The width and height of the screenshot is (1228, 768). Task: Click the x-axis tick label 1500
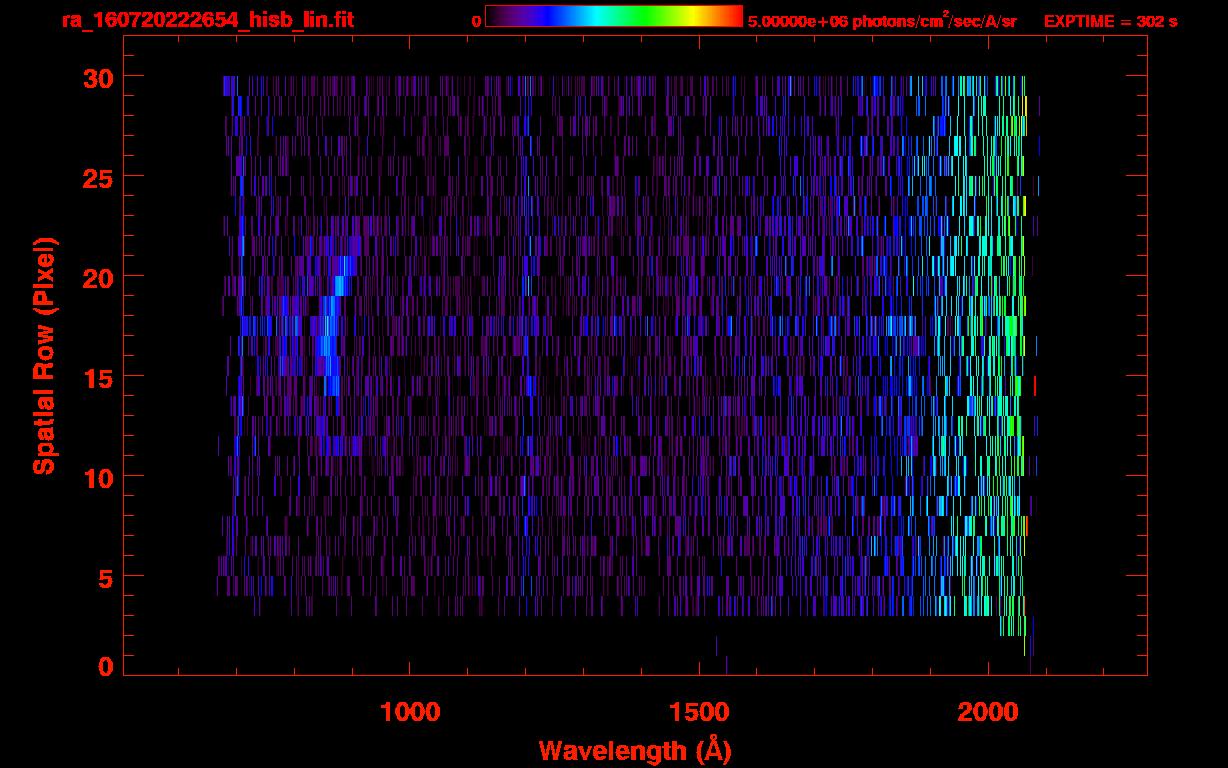click(x=699, y=712)
